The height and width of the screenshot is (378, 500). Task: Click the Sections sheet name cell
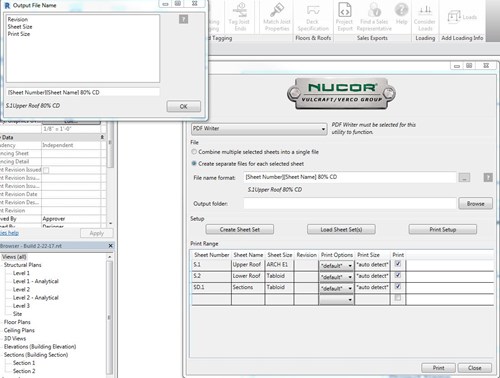(248, 287)
